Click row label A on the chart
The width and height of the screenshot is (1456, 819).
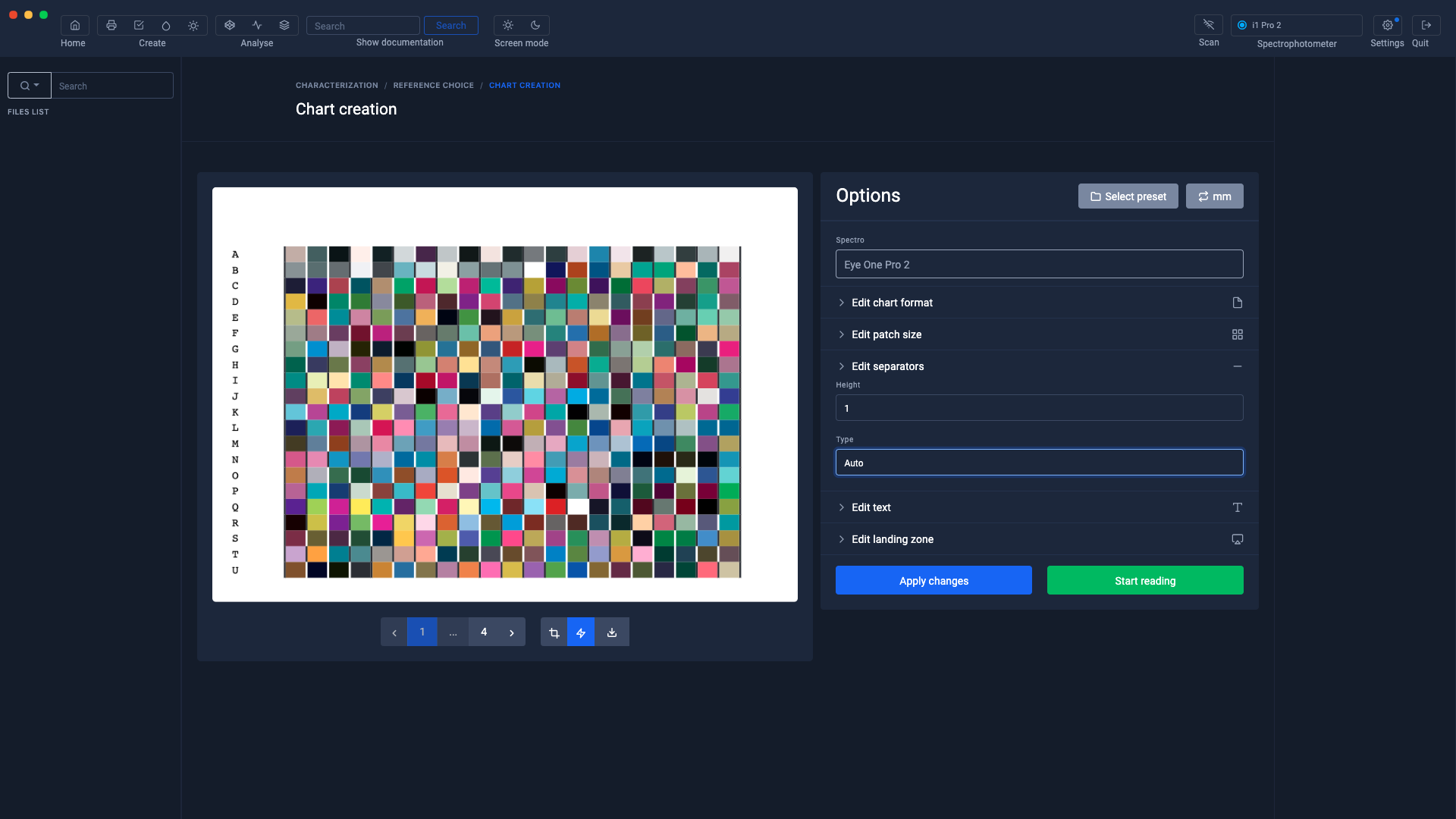click(235, 254)
